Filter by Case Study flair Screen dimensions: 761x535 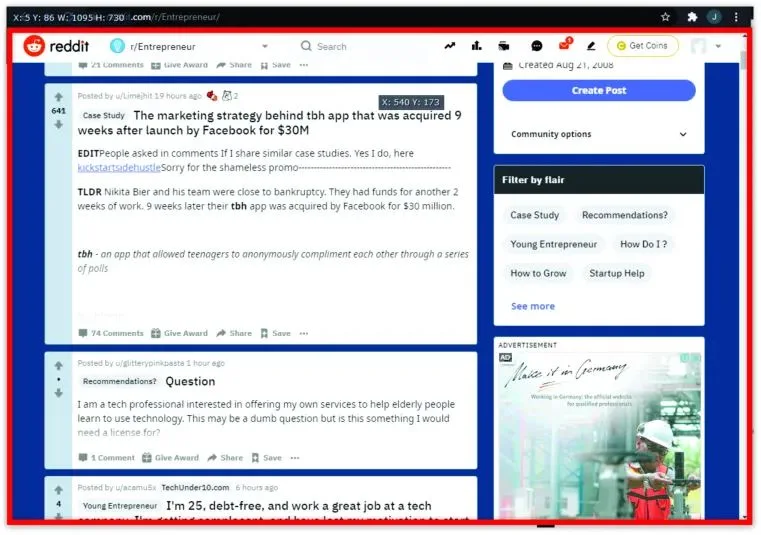(534, 215)
